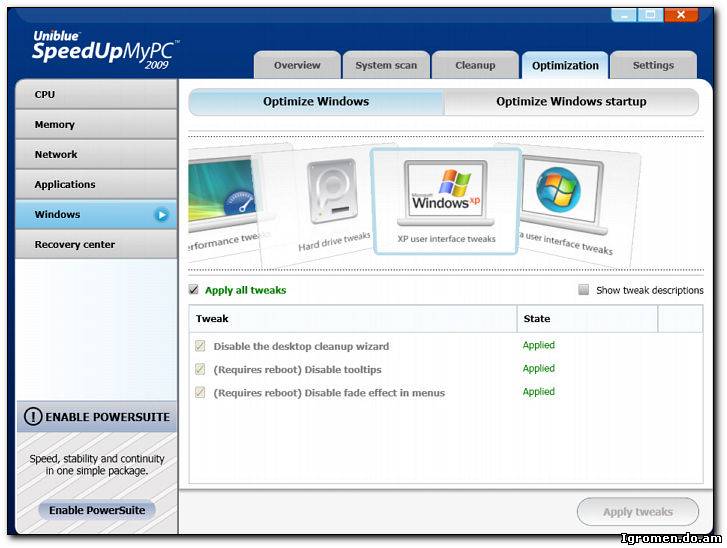The height and width of the screenshot is (548, 727).
Task: Click the State column header
Action: coord(587,319)
